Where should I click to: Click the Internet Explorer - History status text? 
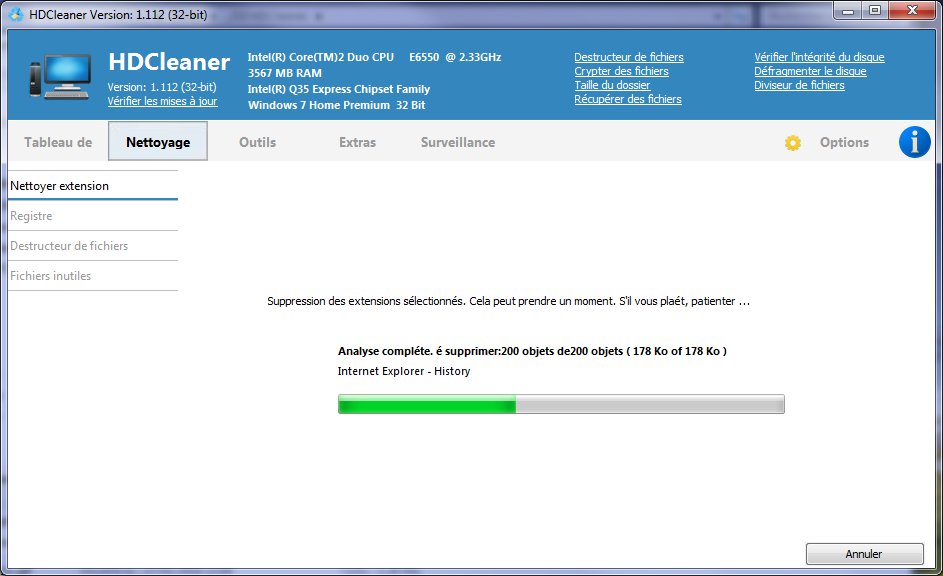[x=404, y=371]
